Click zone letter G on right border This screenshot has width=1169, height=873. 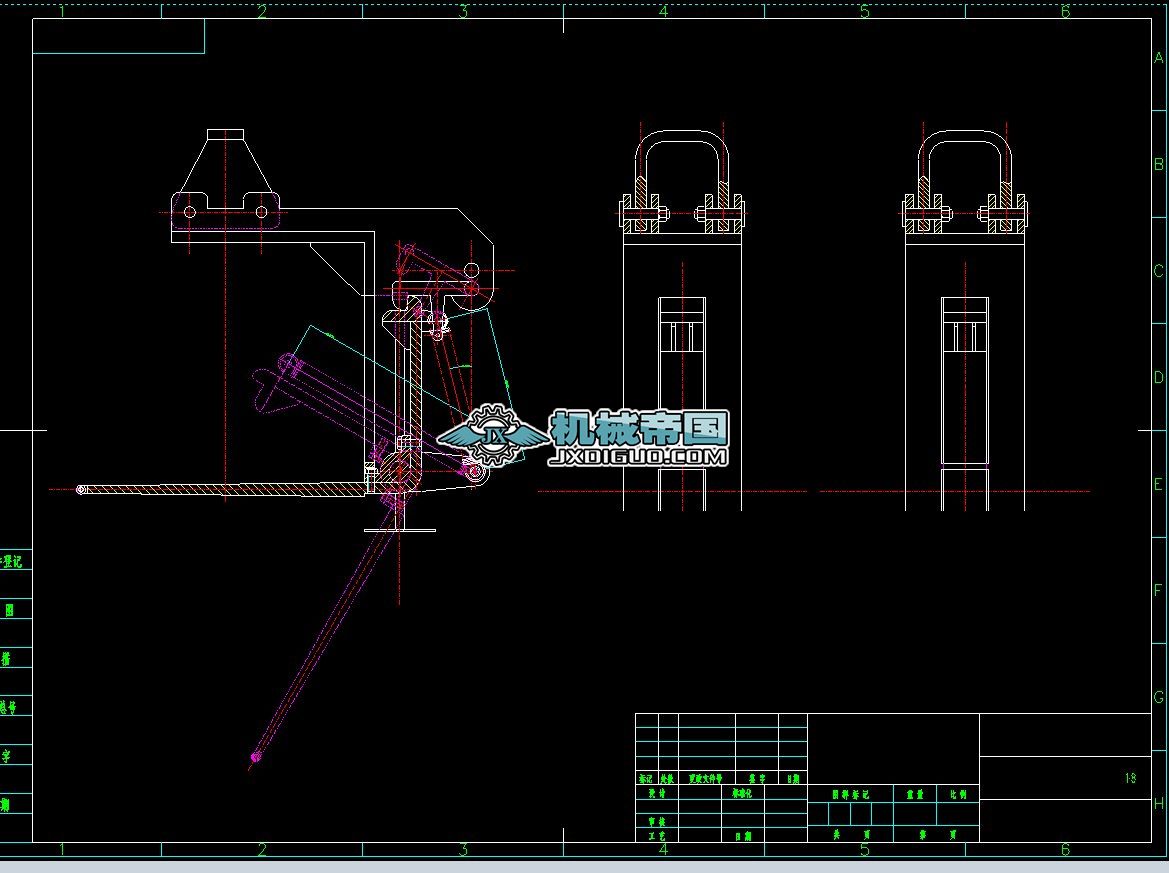click(1159, 697)
